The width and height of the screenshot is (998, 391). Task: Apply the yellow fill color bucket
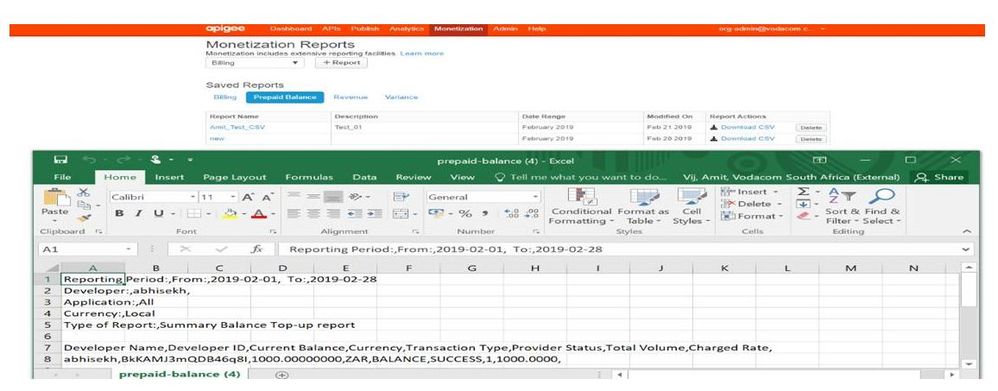coord(230,214)
